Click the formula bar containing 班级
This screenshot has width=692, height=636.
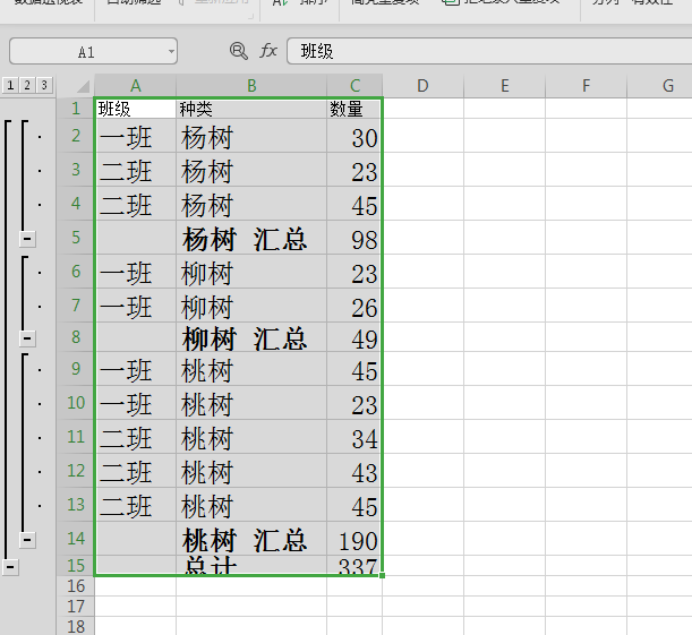coord(489,51)
